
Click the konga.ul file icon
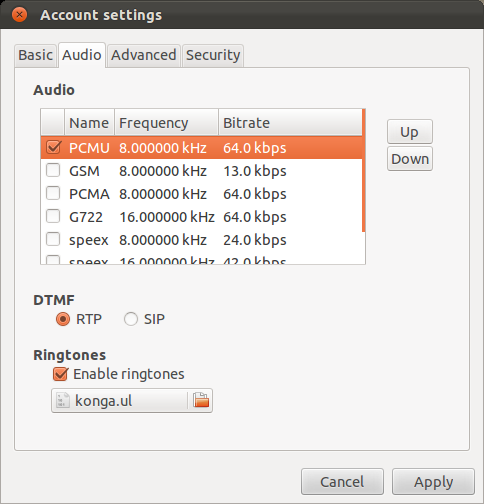[x=63, y=400]
